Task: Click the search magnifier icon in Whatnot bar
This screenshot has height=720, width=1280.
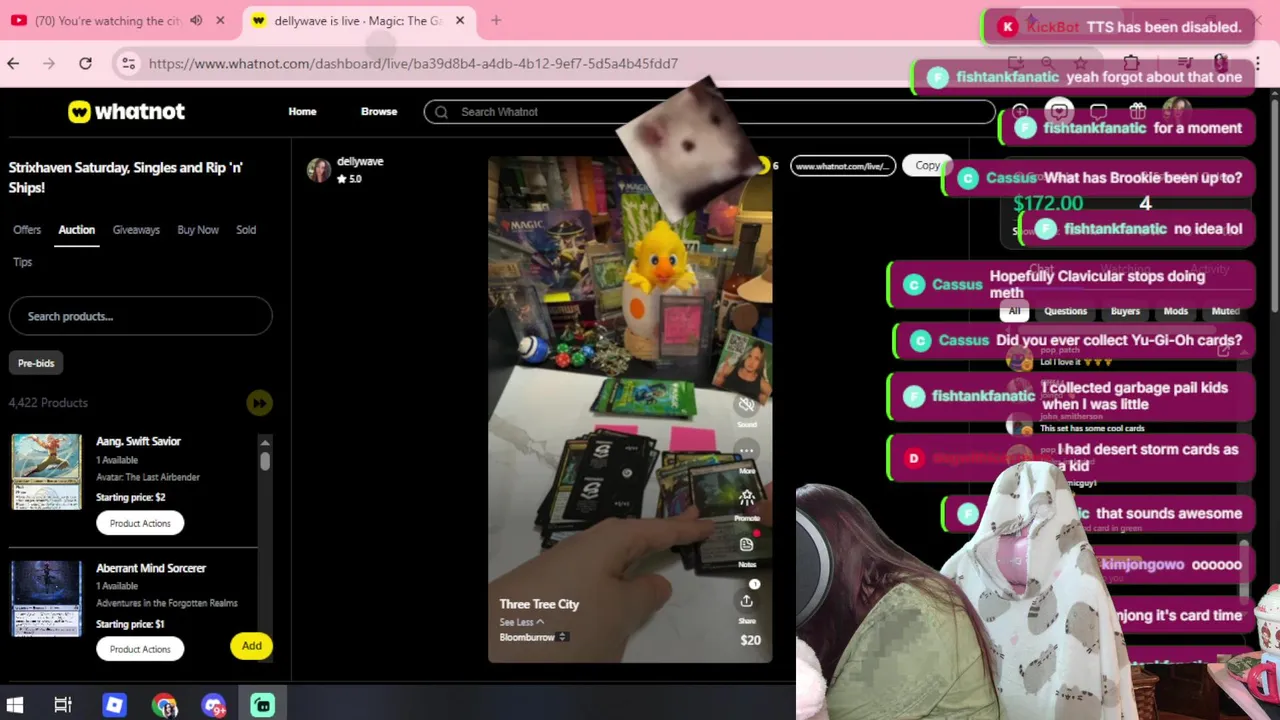Action: pyautogui.click(x=441, y=112)
